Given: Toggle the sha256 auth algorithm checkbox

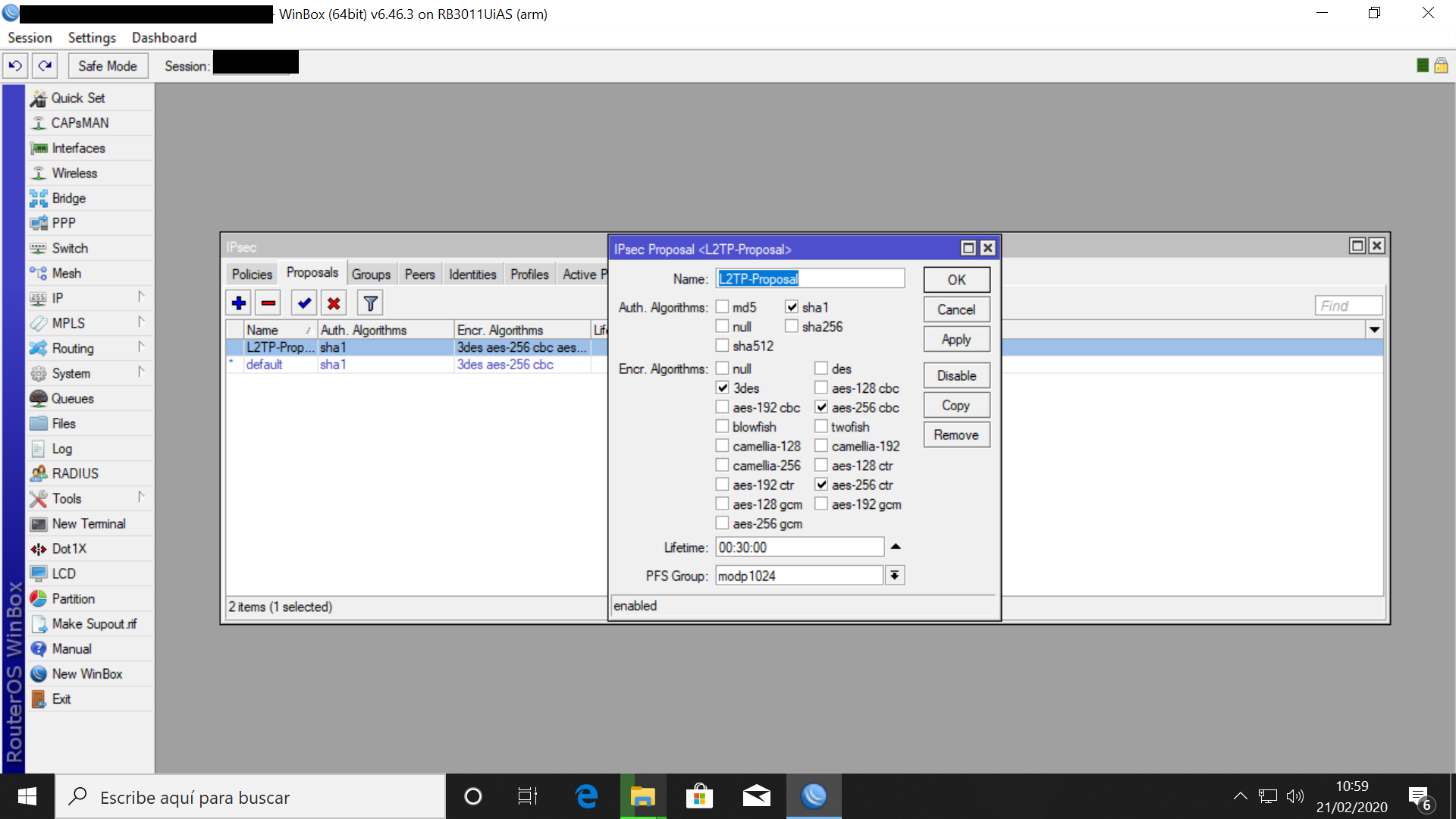Looking at the screenshot, I should coord(792,326).
